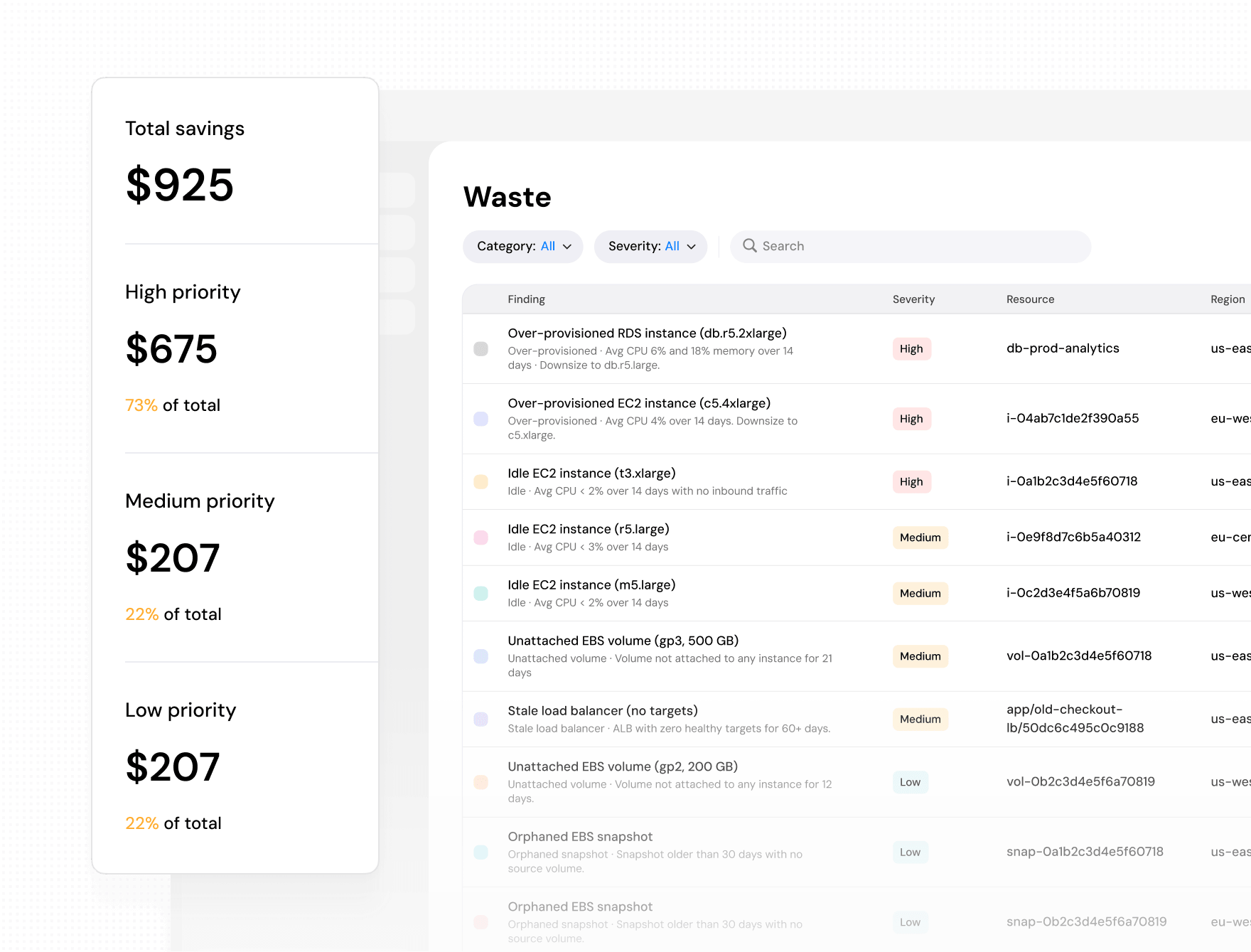This screenshot has height=952, width=1251.
Task: Open Stale load balancer (no targets) finding
Action: pyautogui.click(x=603, y=711)
